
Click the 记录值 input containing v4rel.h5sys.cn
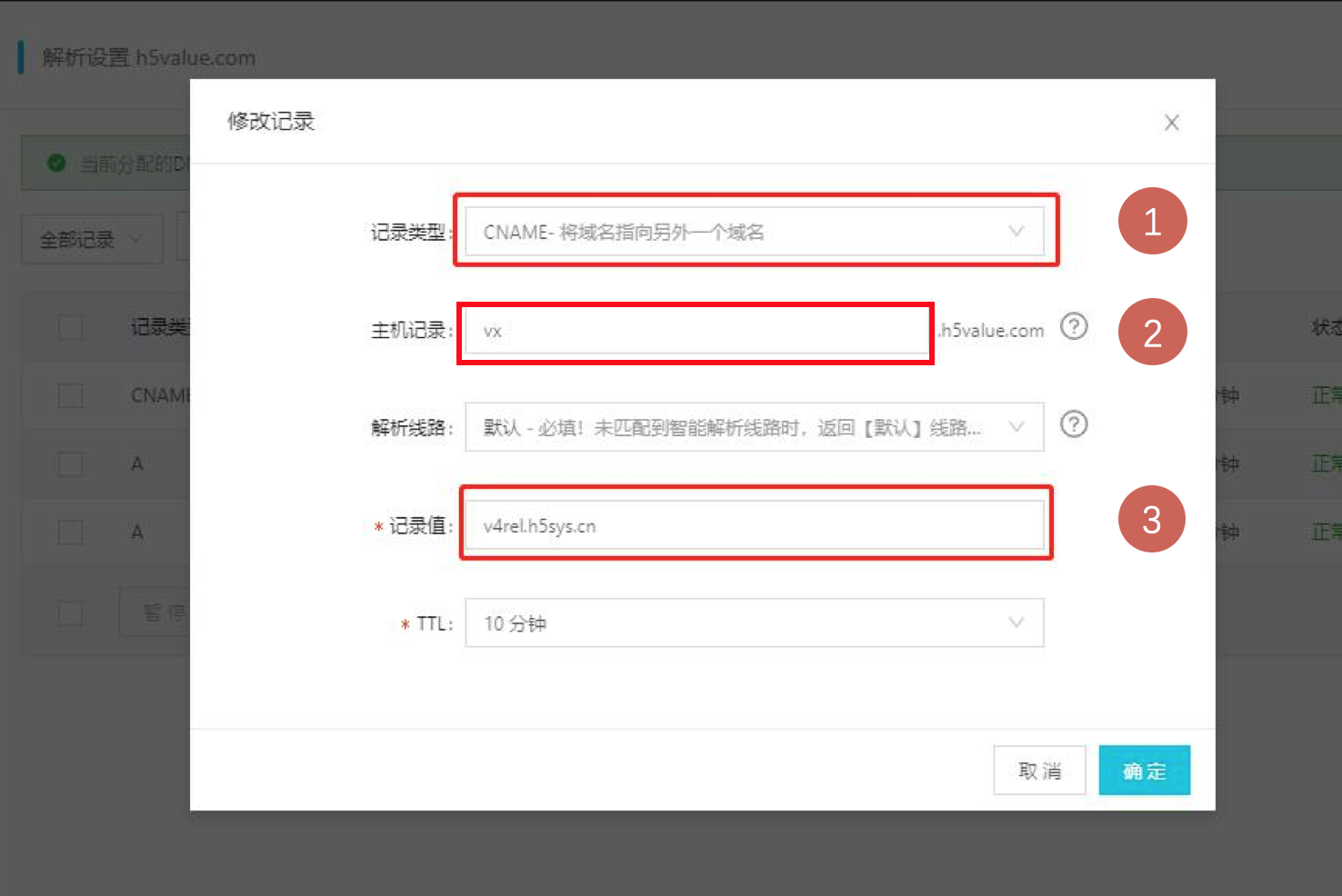(755, 525)
